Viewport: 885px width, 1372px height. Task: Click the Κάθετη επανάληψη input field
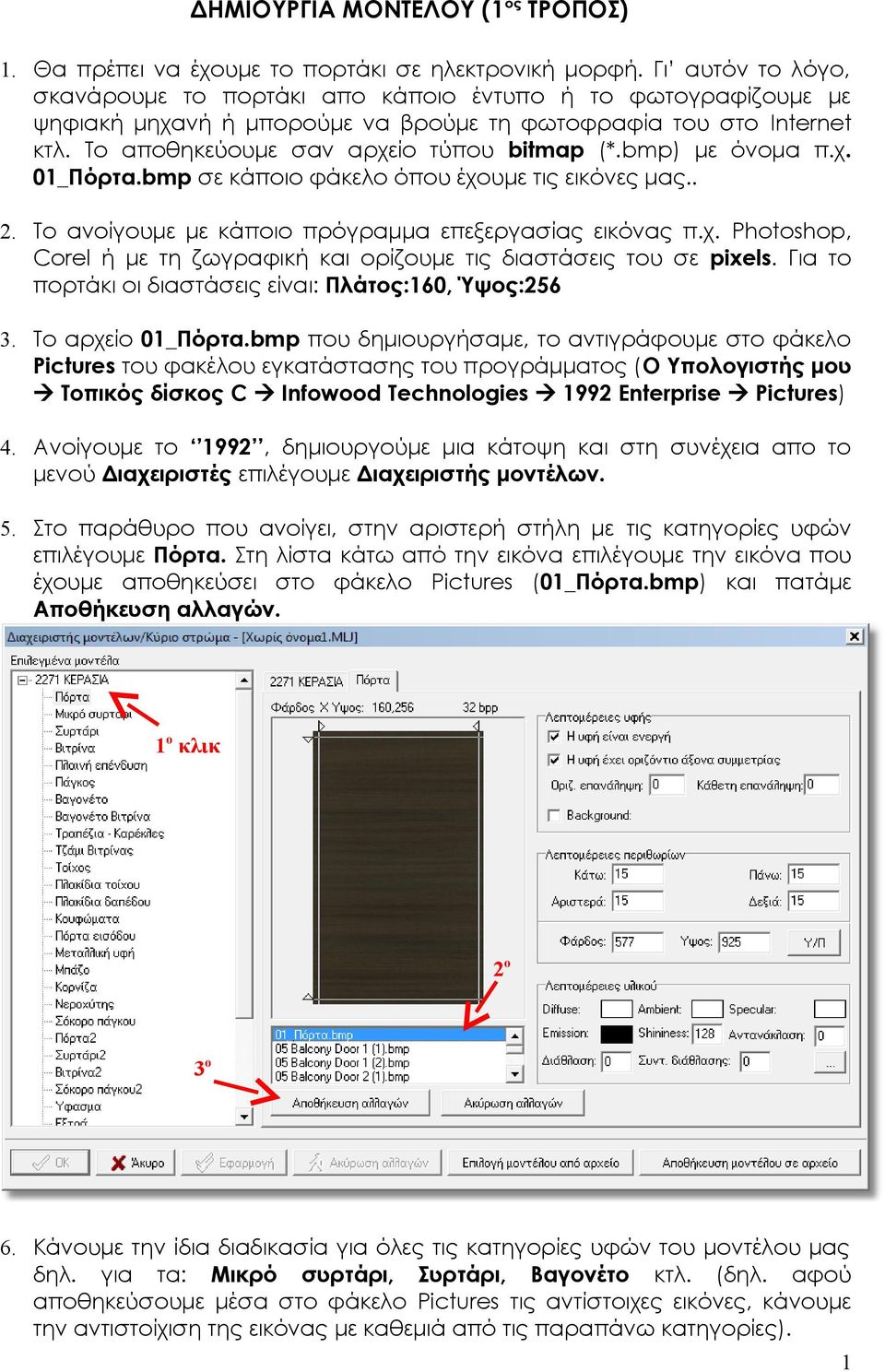[821, 785]
